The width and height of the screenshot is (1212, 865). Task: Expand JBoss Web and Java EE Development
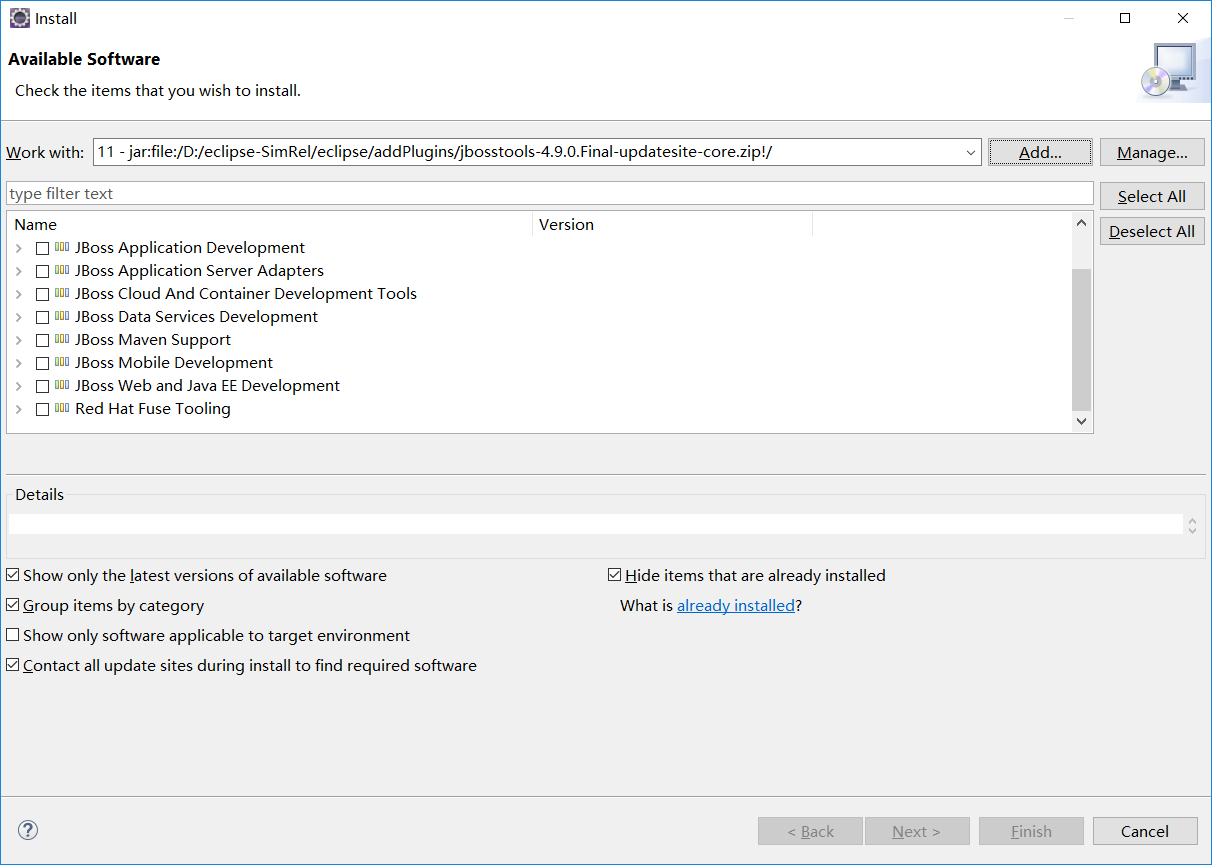click(19, 386)
